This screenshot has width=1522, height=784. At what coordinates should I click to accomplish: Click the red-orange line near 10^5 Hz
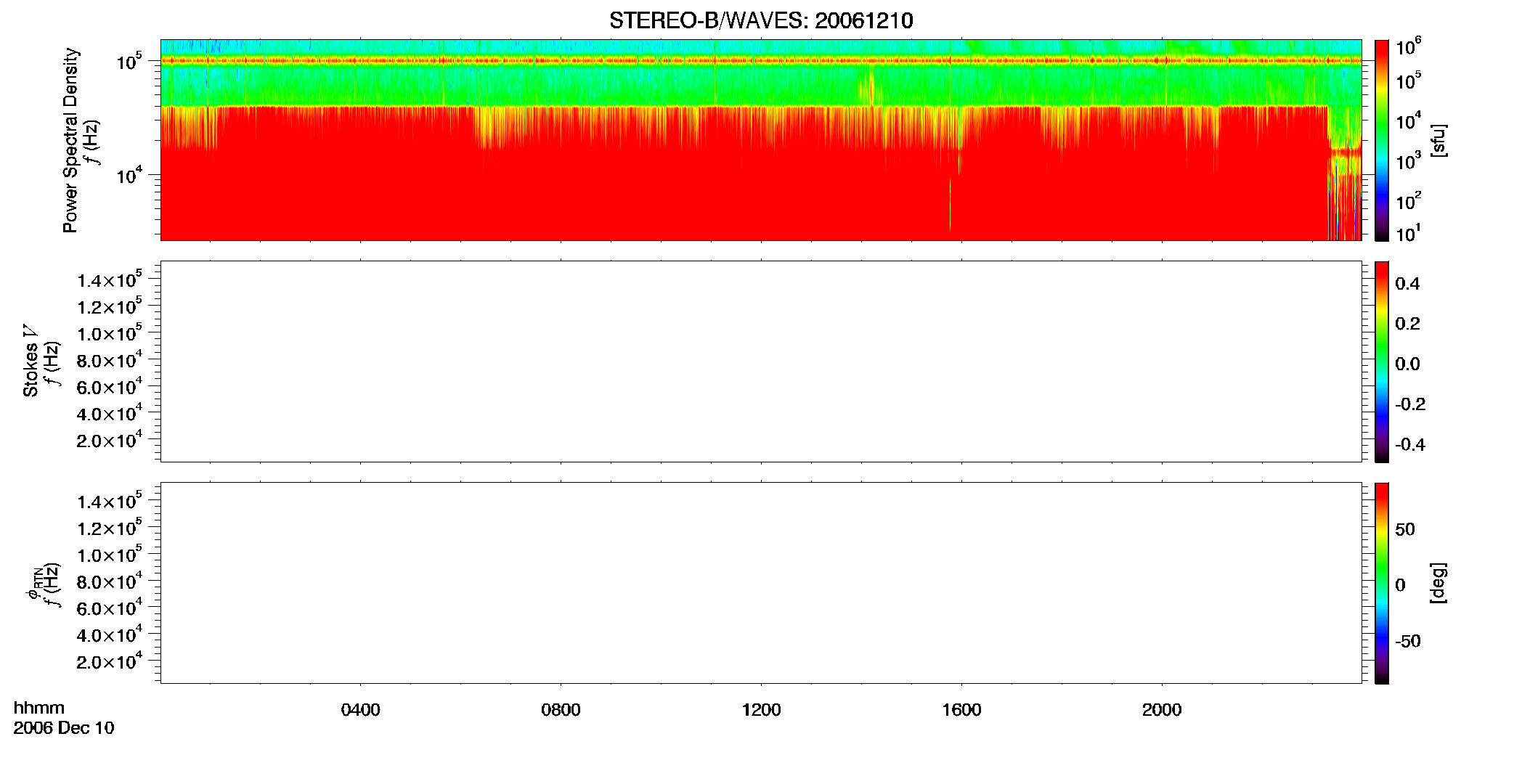(761, 61)
